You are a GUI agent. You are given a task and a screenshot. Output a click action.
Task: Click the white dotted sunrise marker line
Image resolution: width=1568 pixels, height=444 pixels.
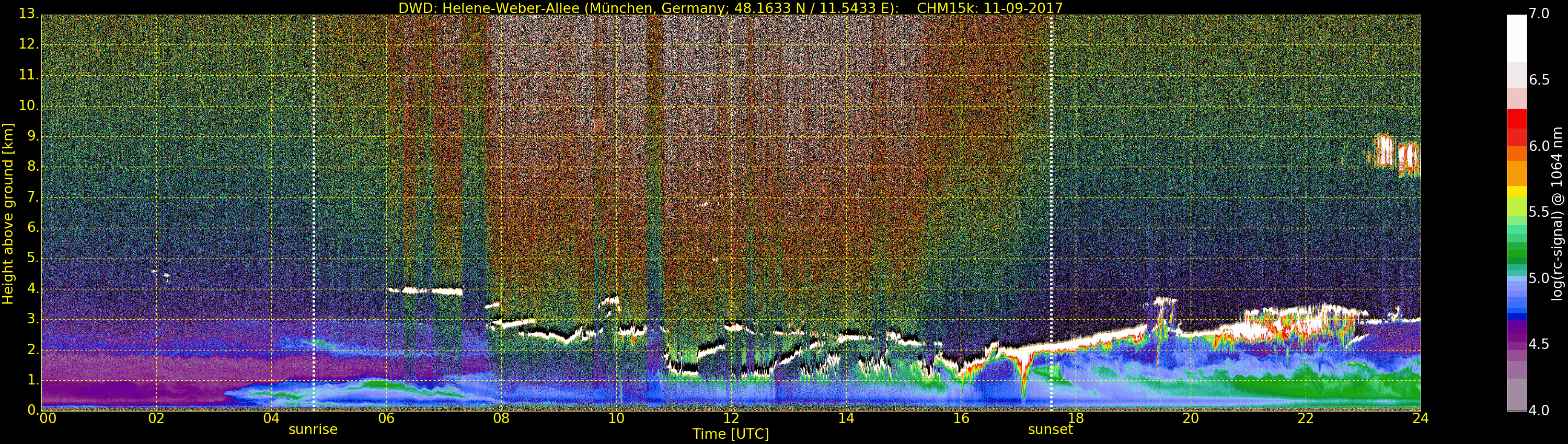[314, 213]
